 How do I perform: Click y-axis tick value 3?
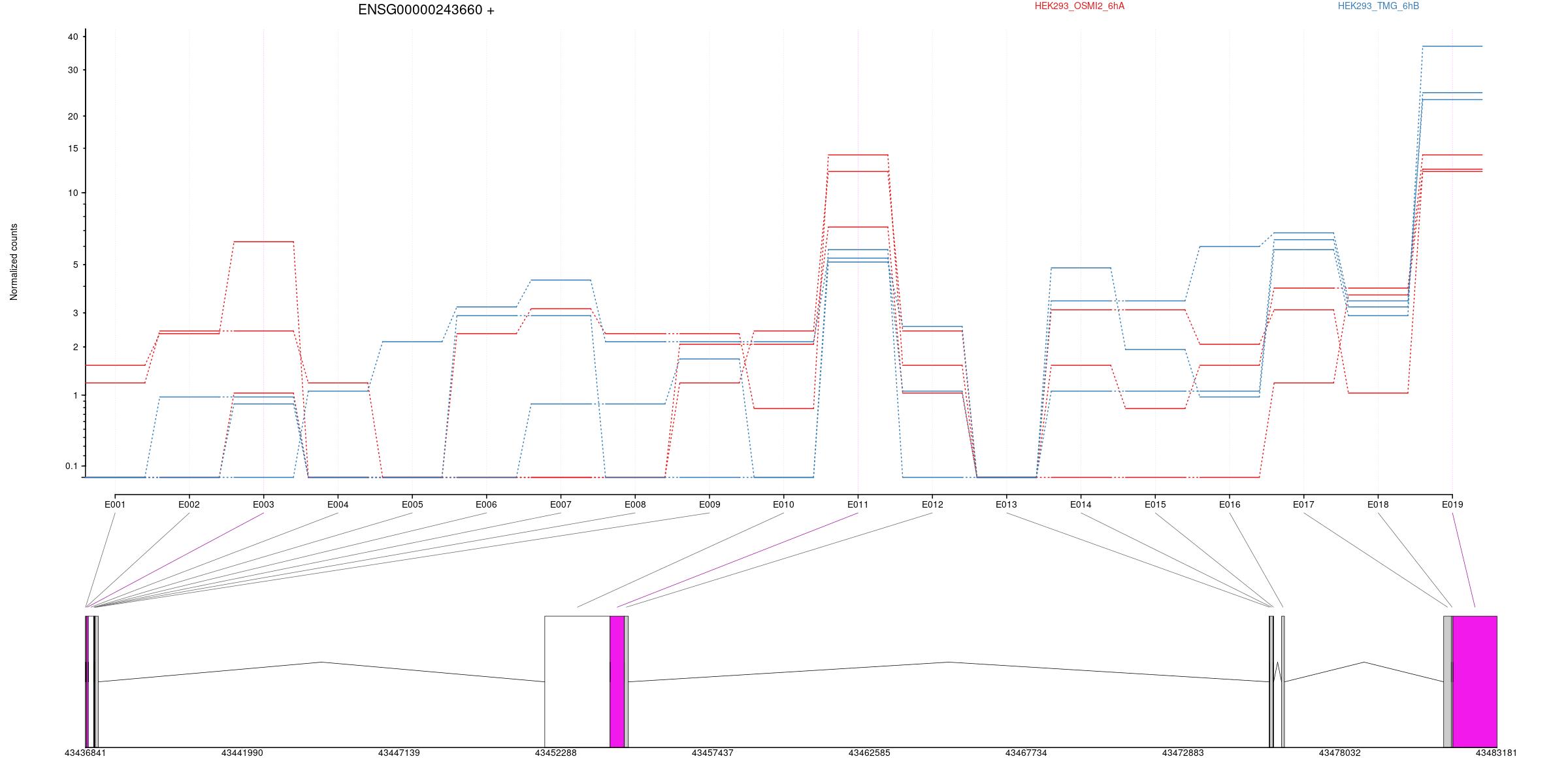click(x=75, y=313)
